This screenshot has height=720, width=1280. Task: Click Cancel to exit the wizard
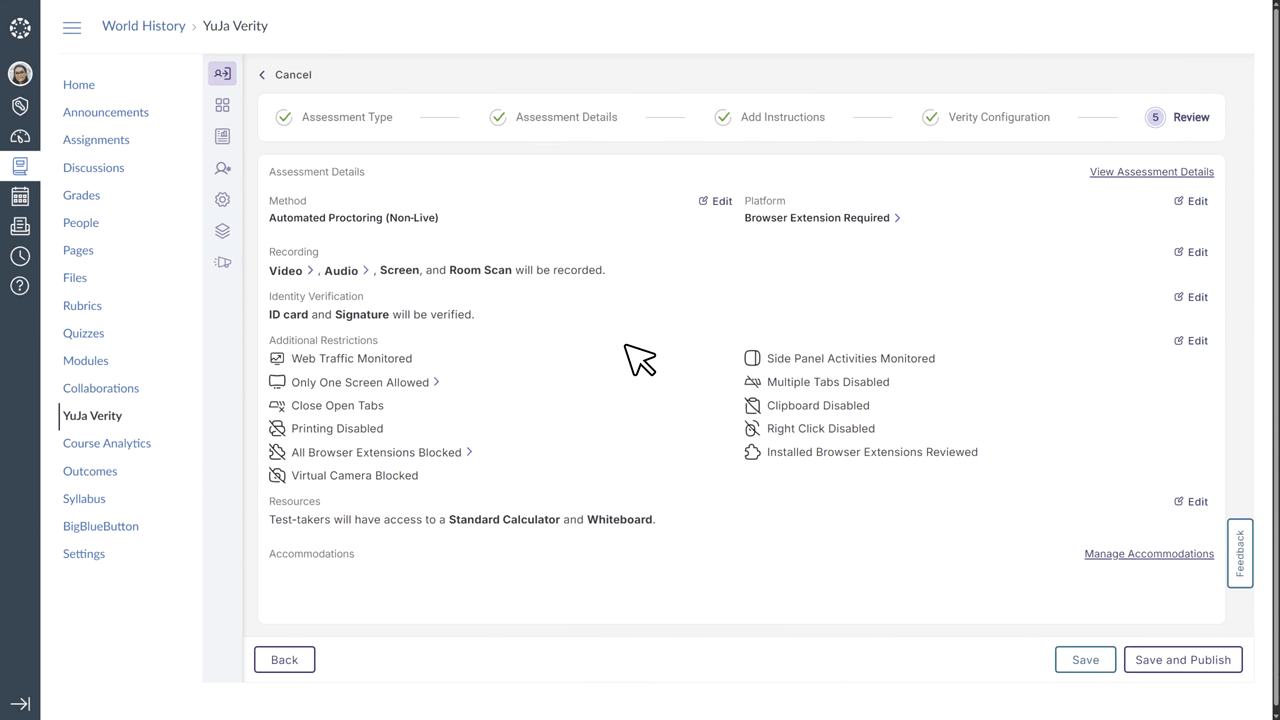(285, 75)
